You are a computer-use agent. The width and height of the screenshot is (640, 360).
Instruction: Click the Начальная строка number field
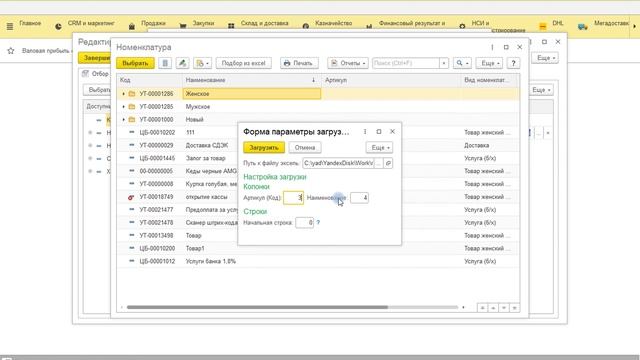click(304, 222)
